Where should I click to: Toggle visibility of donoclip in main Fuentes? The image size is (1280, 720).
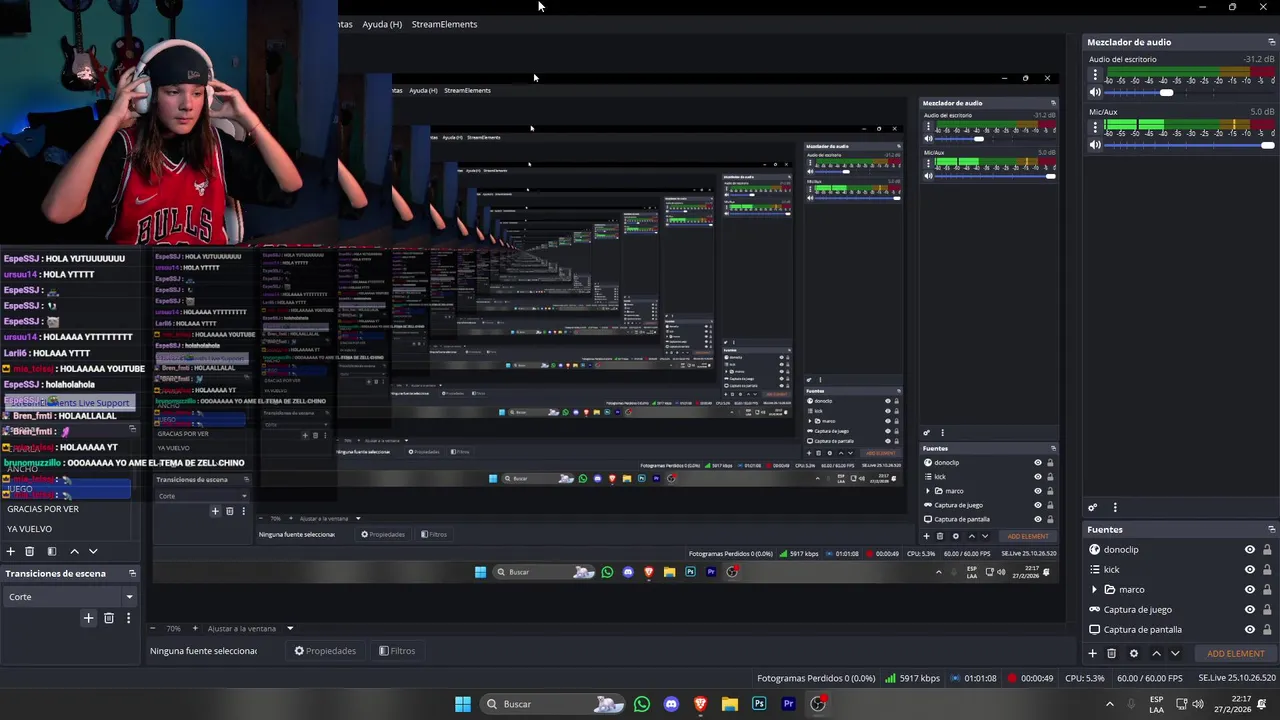pyautogui.click(x=1250, y=550)
